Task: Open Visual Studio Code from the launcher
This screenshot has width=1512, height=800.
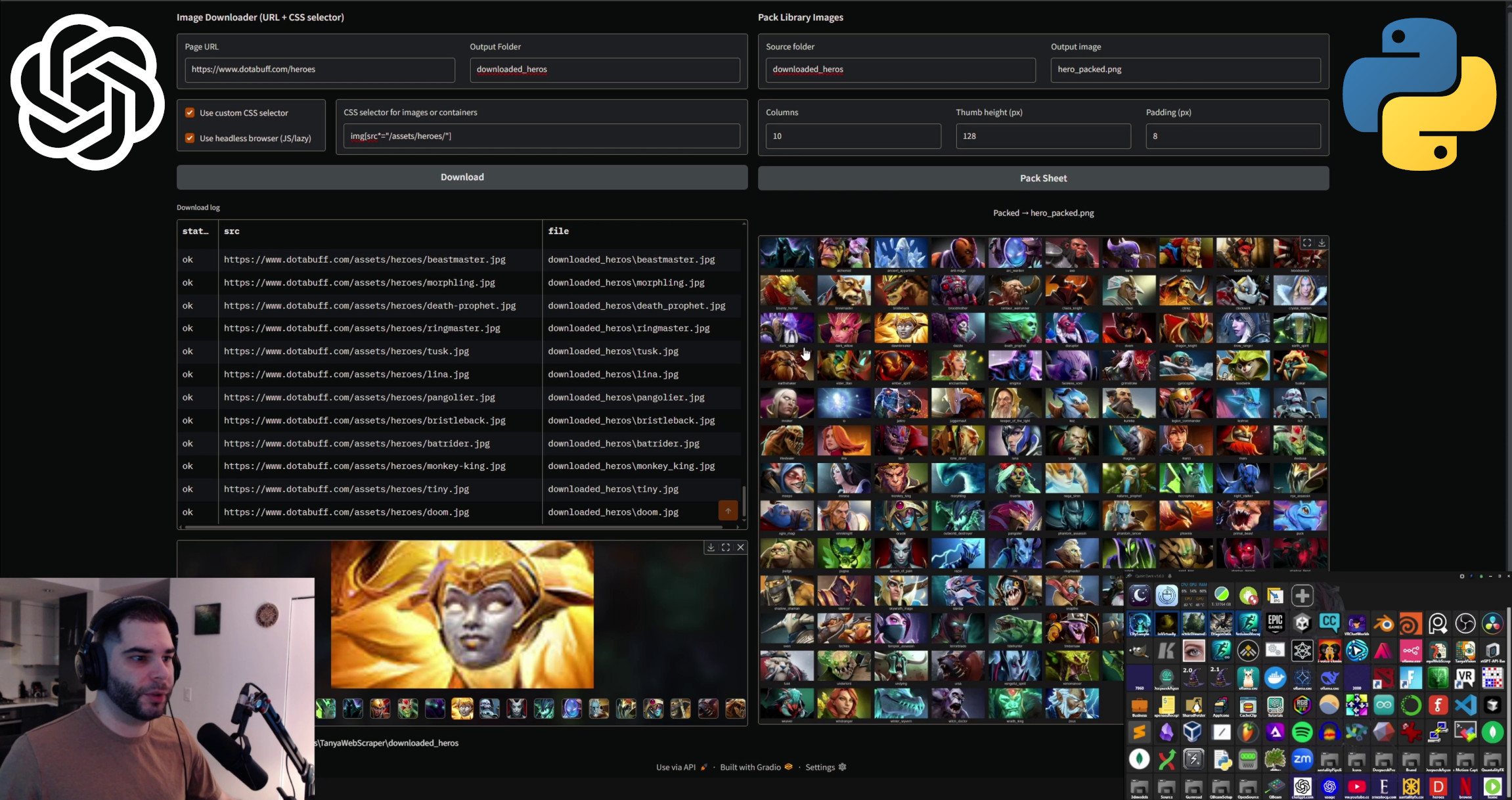Action: 1465,705
